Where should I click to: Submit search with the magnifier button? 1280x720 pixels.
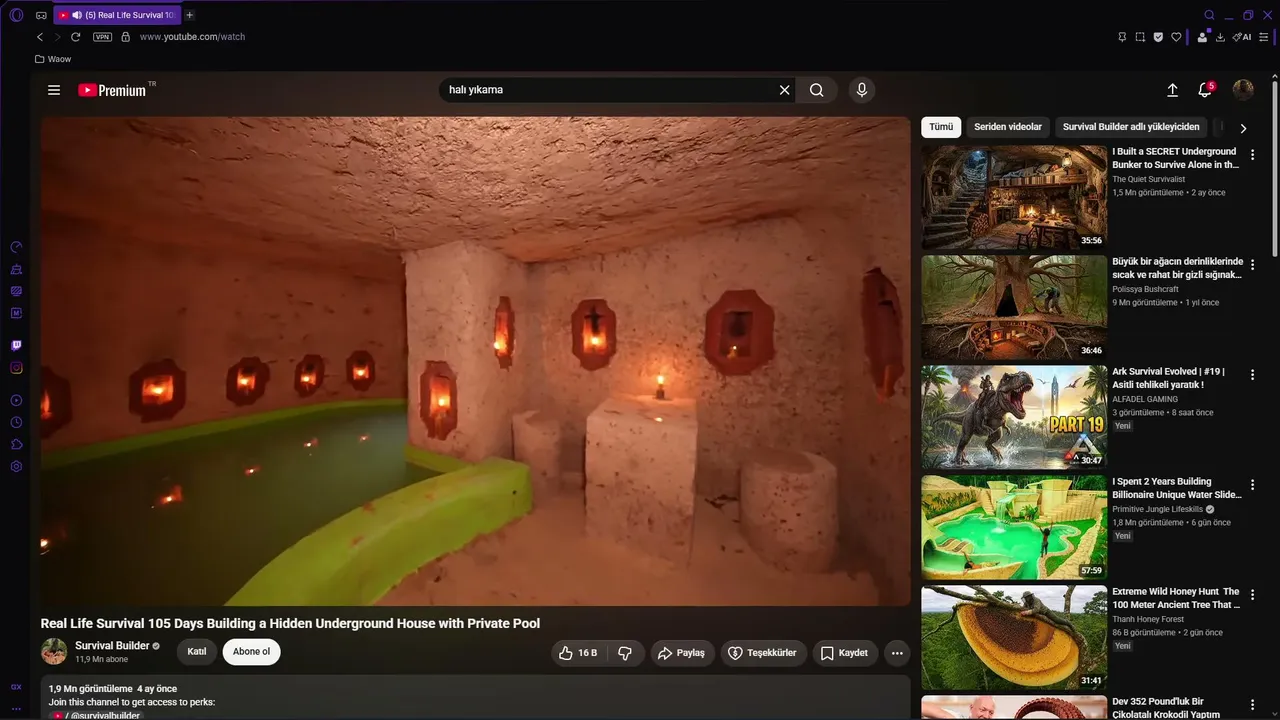[817, 90]
